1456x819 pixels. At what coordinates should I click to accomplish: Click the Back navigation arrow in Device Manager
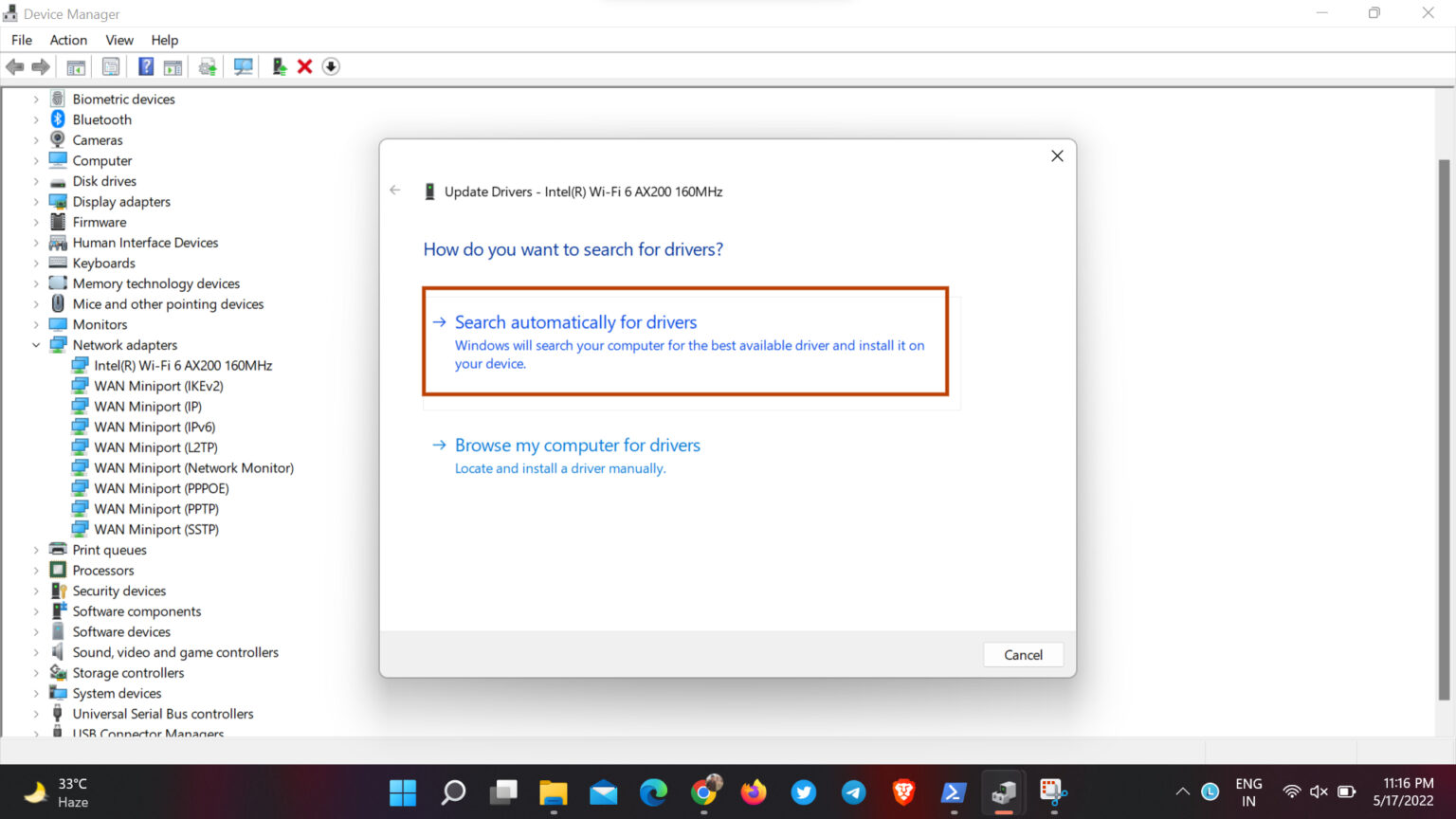(x=14, y=65)
